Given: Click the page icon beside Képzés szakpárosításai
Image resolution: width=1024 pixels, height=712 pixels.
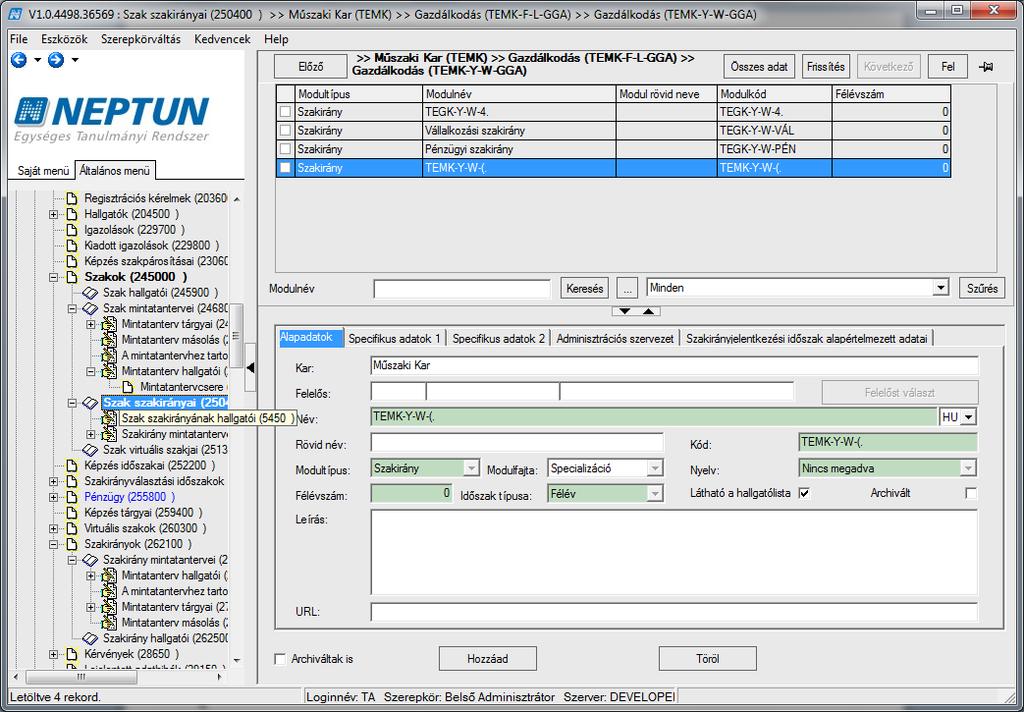Looking at the screenshot, I should pyautogui.click(x=73, y=261).
